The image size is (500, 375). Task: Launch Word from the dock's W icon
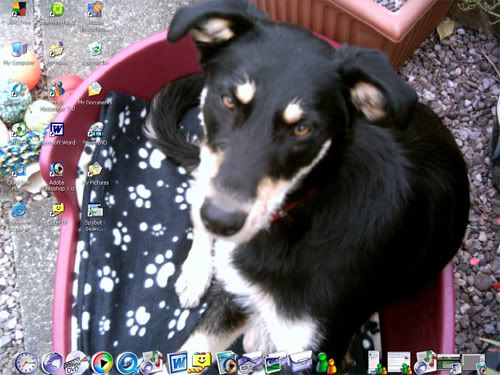pyautogui.click(x=178, y=363)
